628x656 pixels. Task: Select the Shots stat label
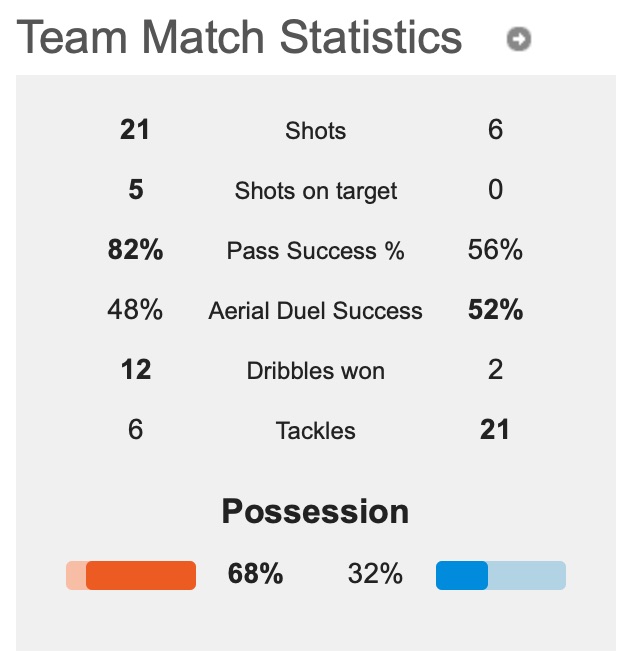pyautogui.click(x=315, y=131)
